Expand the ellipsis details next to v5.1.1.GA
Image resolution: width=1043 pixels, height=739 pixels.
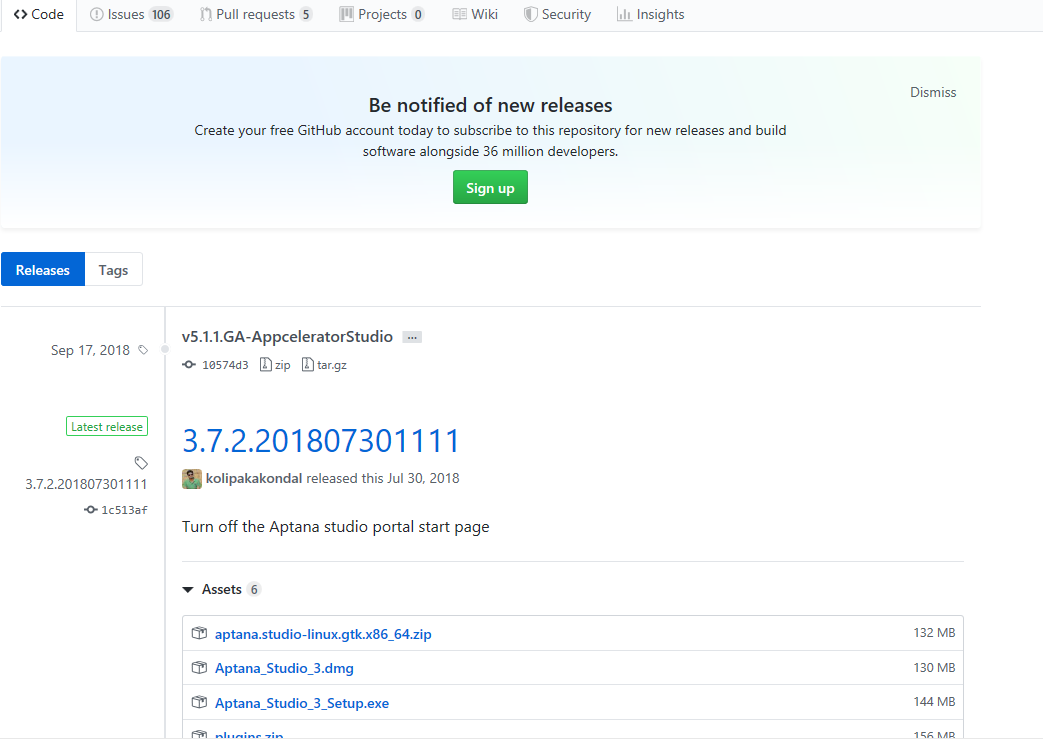412,337
